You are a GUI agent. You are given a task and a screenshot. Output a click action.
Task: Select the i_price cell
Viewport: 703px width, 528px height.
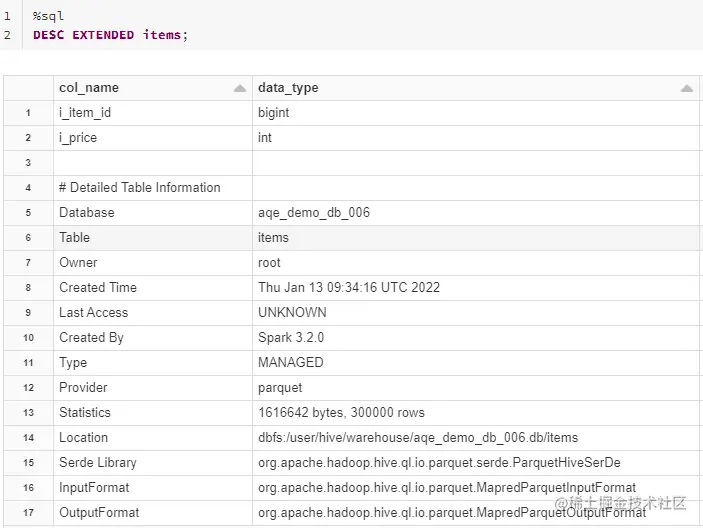pos(153,138)
